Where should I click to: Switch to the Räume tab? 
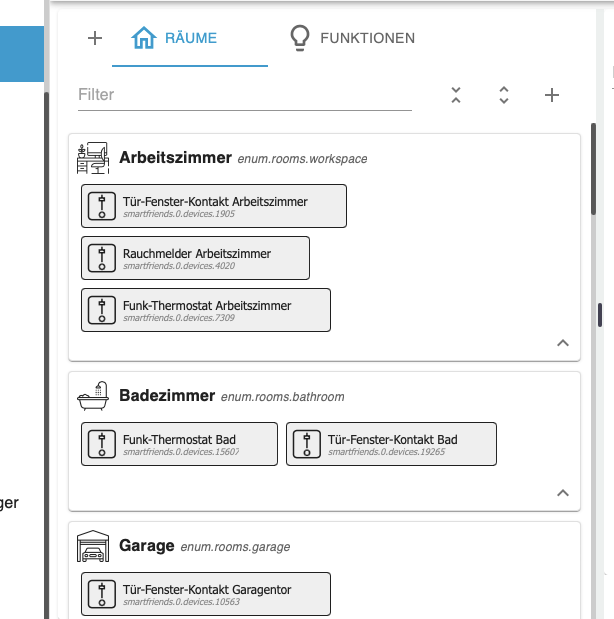(190, 38)
